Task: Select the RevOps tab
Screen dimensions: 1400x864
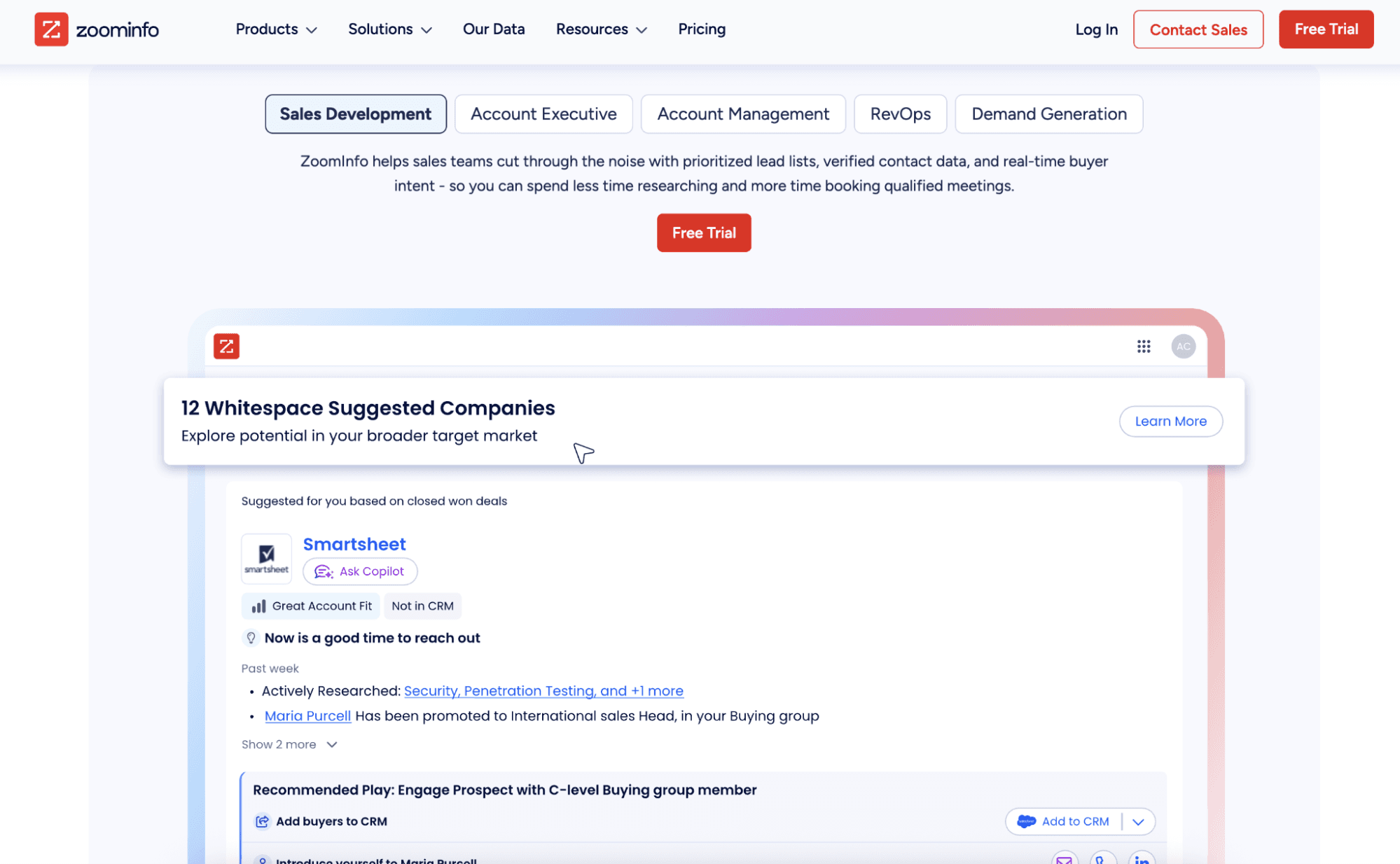Action: point(900,114)
